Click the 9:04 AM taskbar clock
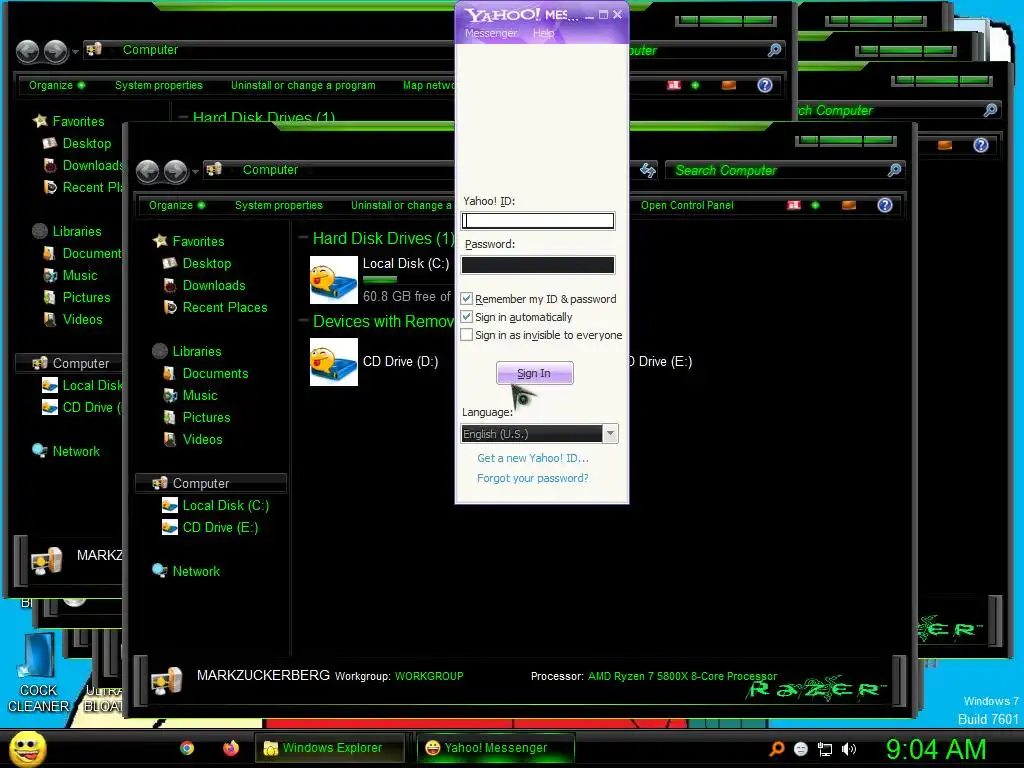This screenshot has width=1024, height=768. (936, 749)
